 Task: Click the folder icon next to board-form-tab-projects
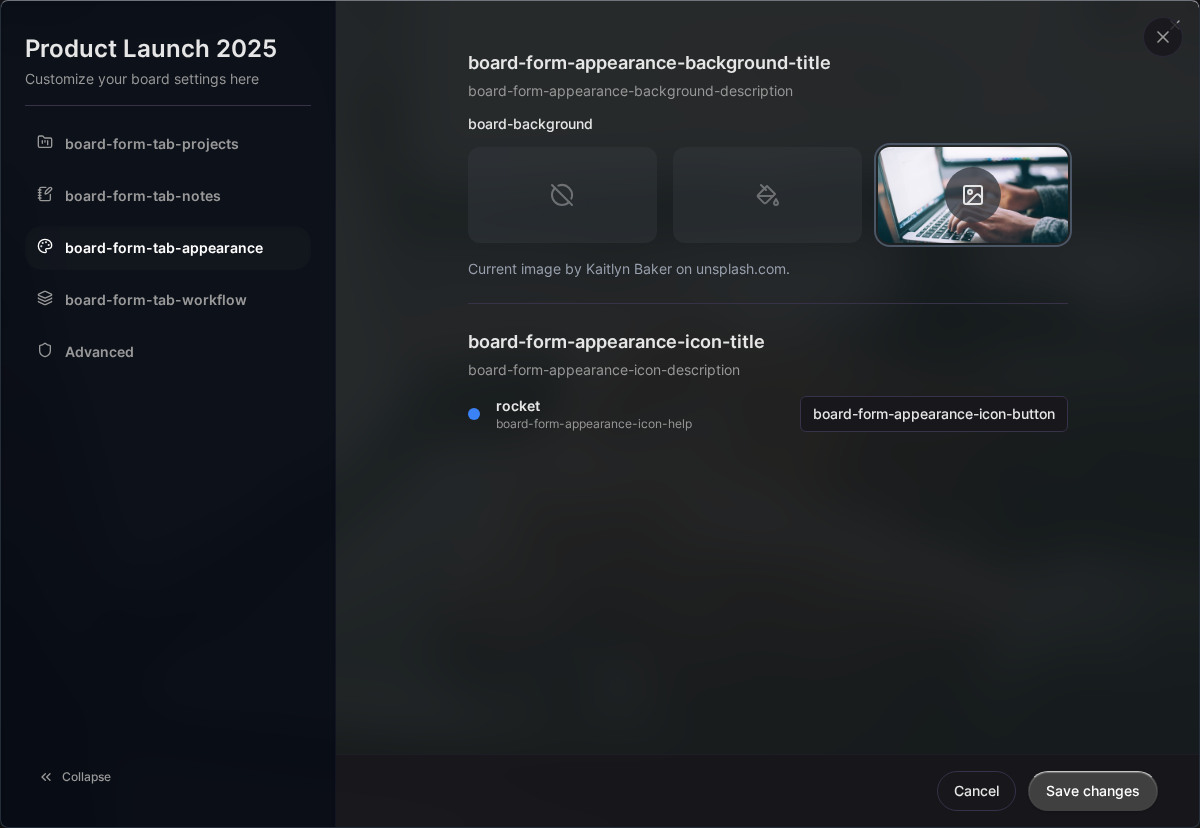click(45, 144)
